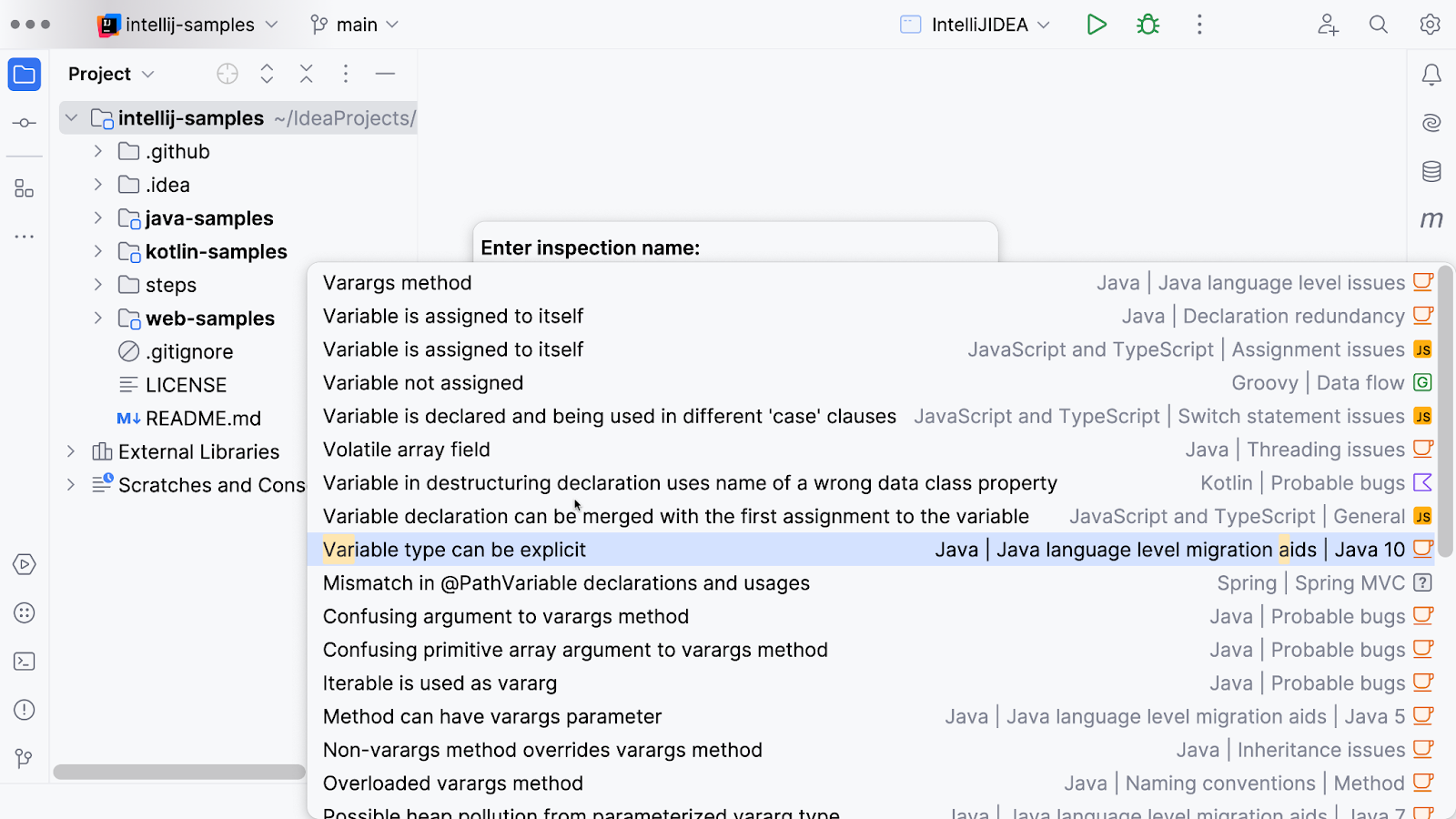Collapse all in Project panel
The height and width of the screenshot is (819, 1456).
pyautogui.click(x=307, y=74)
